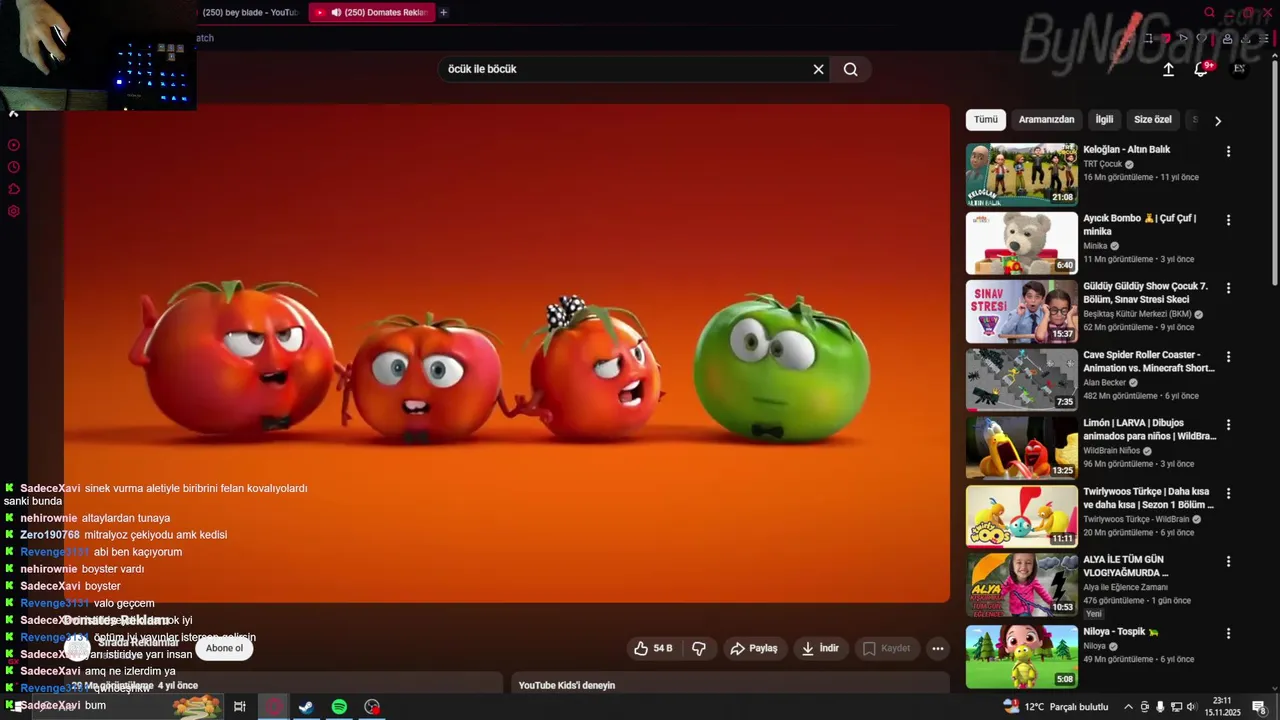Click the Abone ol subscribe button
The image size is (1280, 720).
[x=224, y=648]
